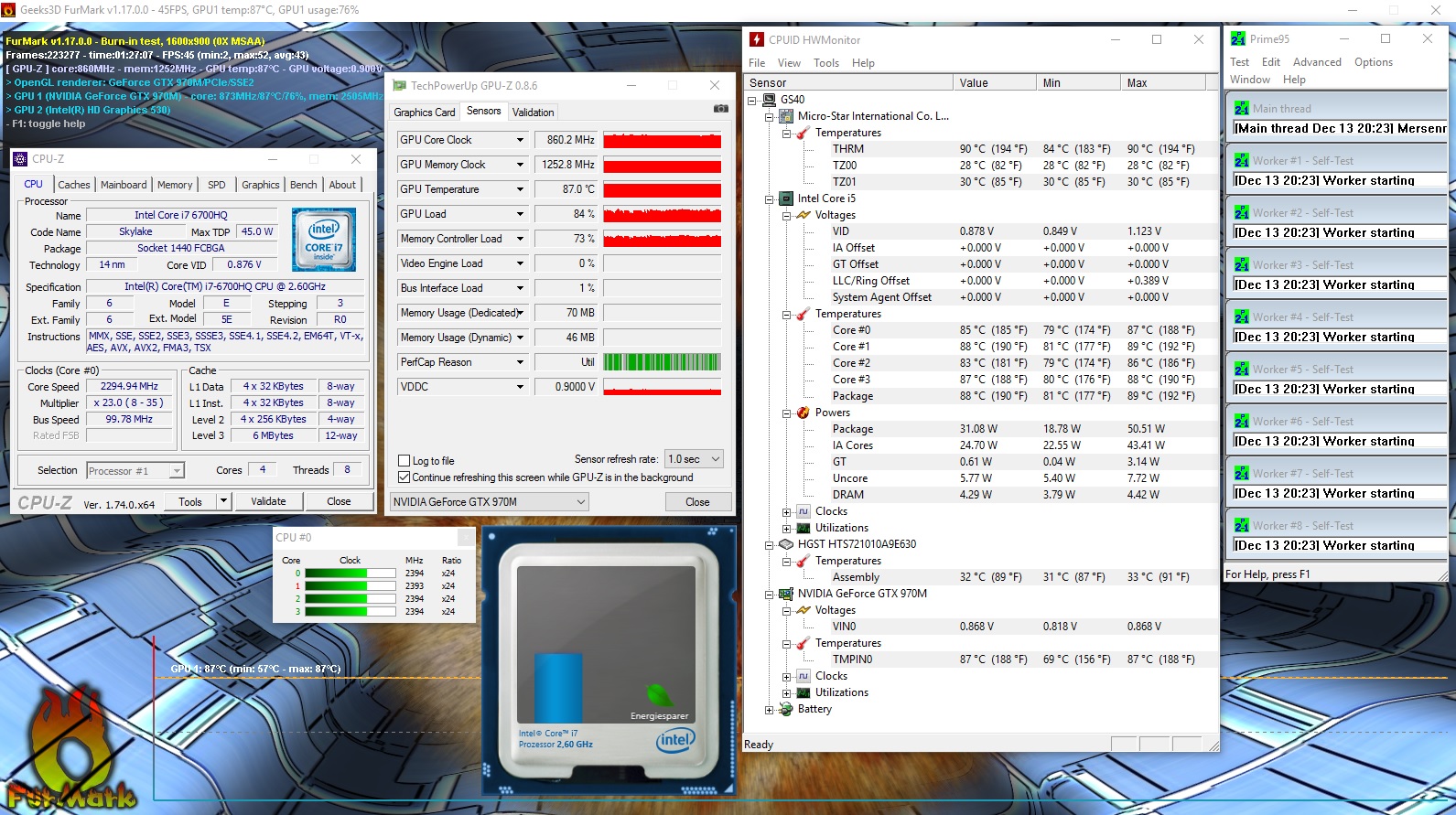The height and width of the screenshot is (815, 1456).
Task: Click the Close button in CPU-Z
Action: 339,501
